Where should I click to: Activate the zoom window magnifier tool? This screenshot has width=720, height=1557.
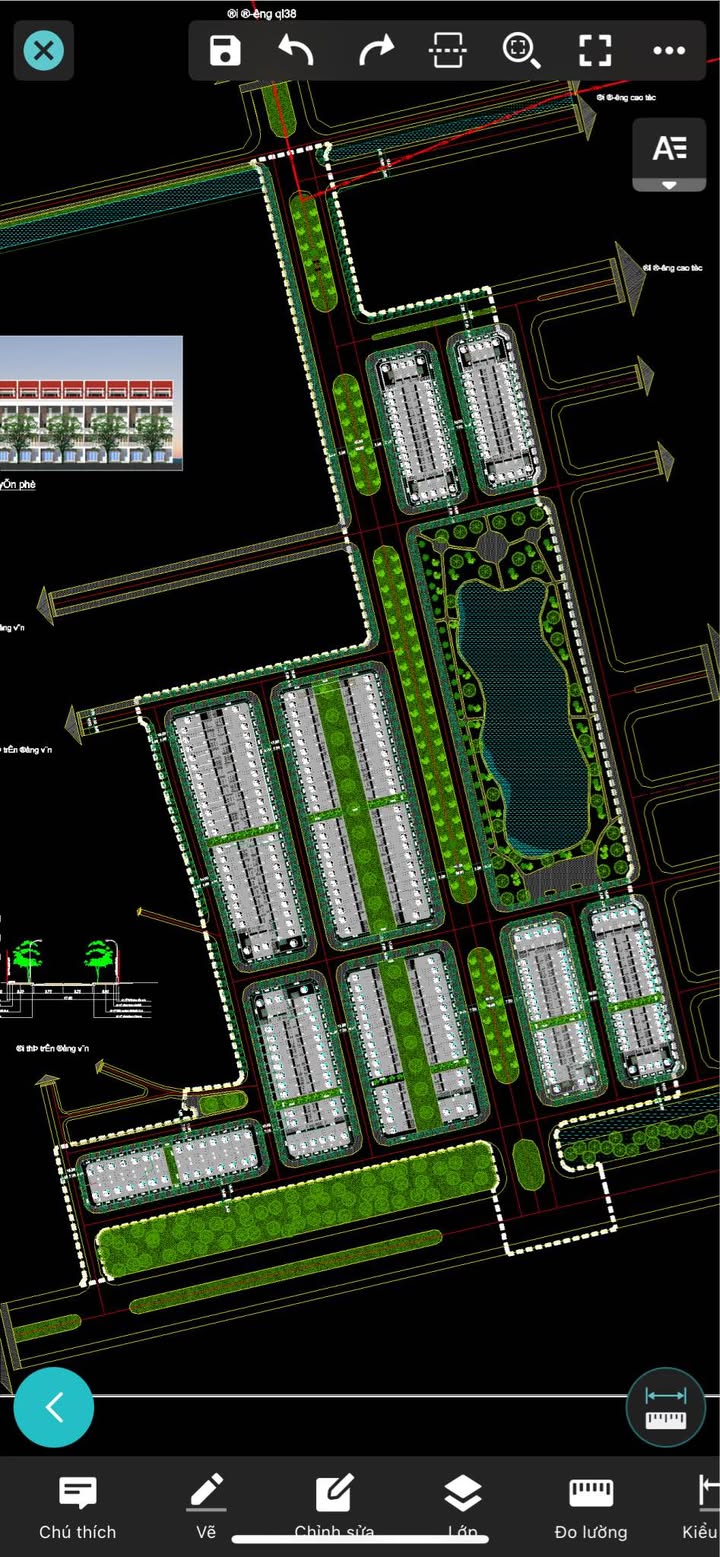pyautogui.click(x=521, y=50)
